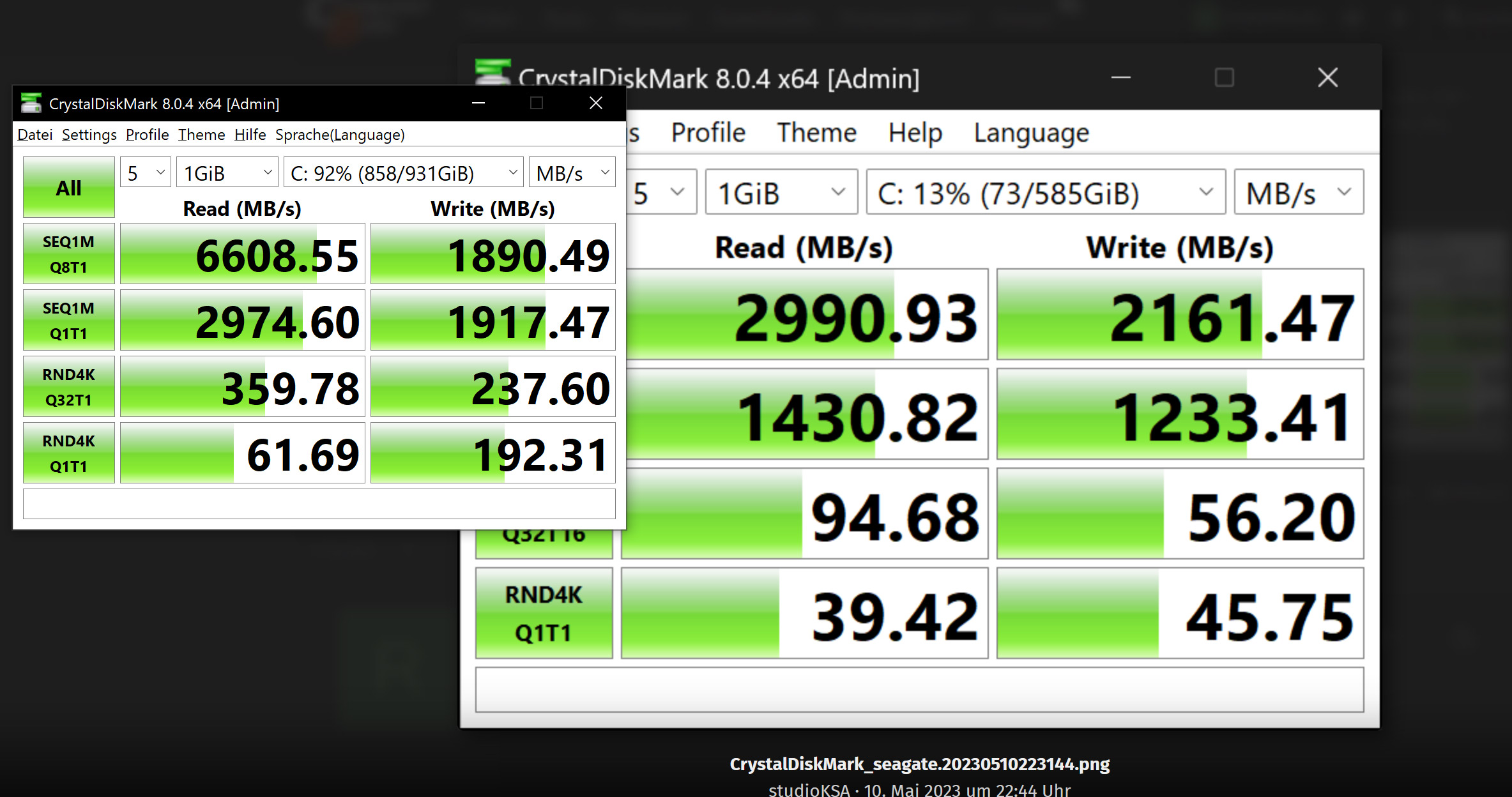Expand MB/s unit dropdown in large window
1512x797 pixels.
(x=1298, y=192)
